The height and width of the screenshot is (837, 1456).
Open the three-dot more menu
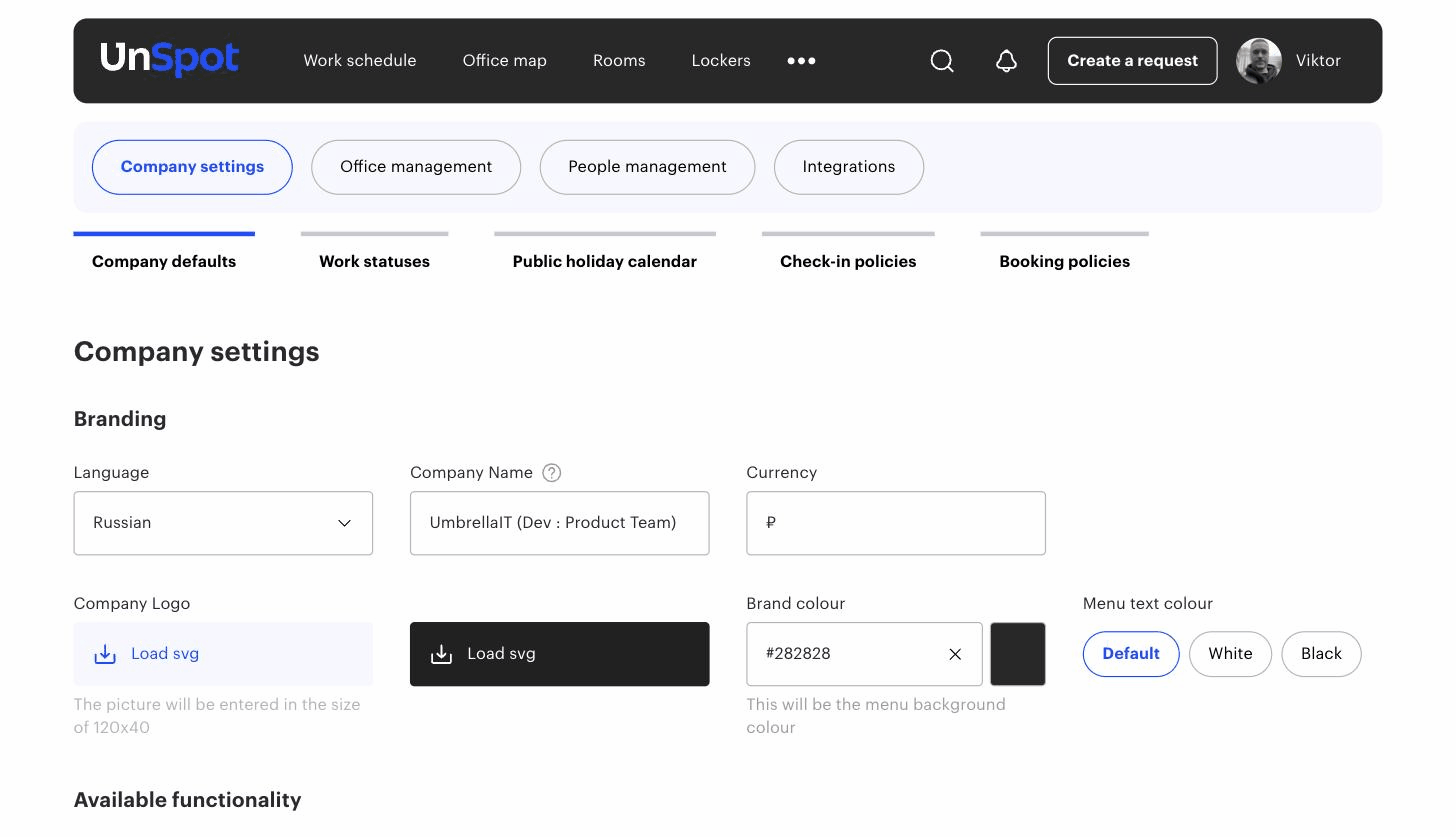[801, 61]
